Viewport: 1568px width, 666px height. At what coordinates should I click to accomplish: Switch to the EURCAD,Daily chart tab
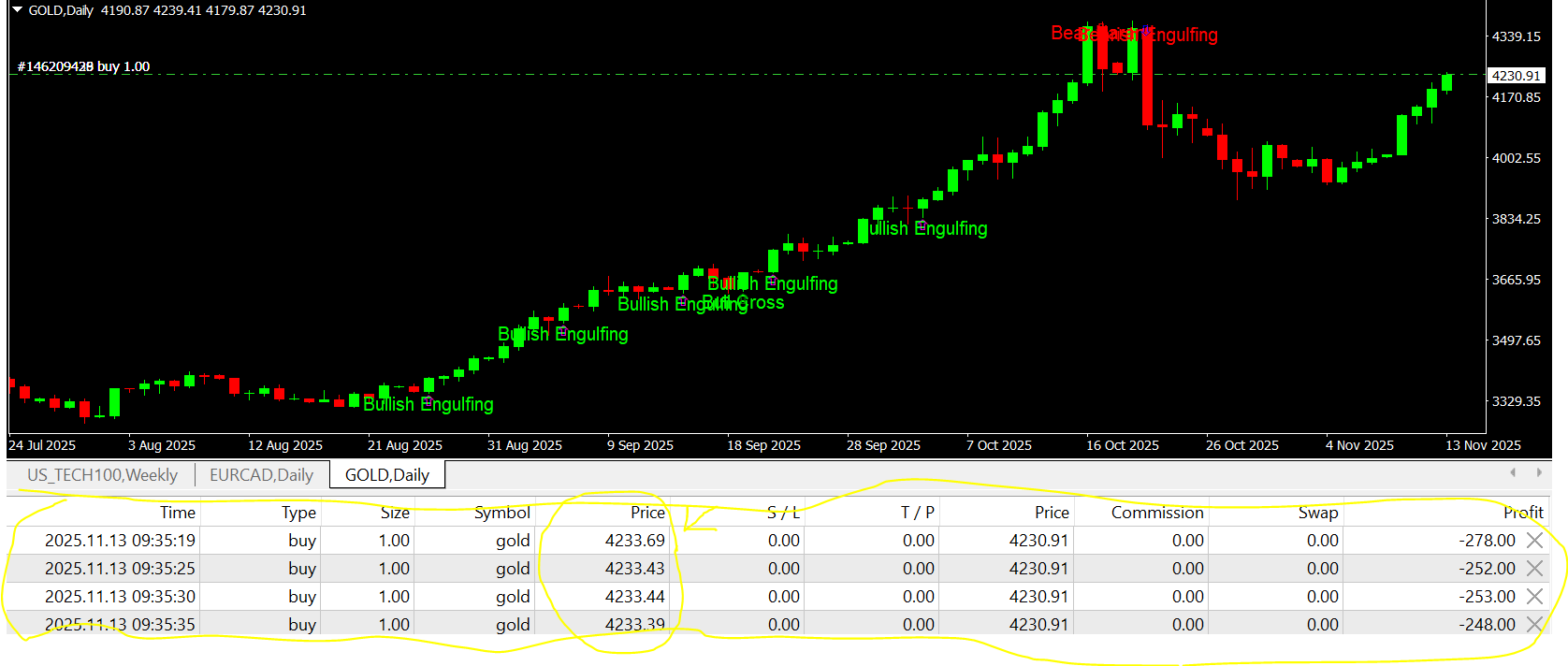[x=261, y=474]
